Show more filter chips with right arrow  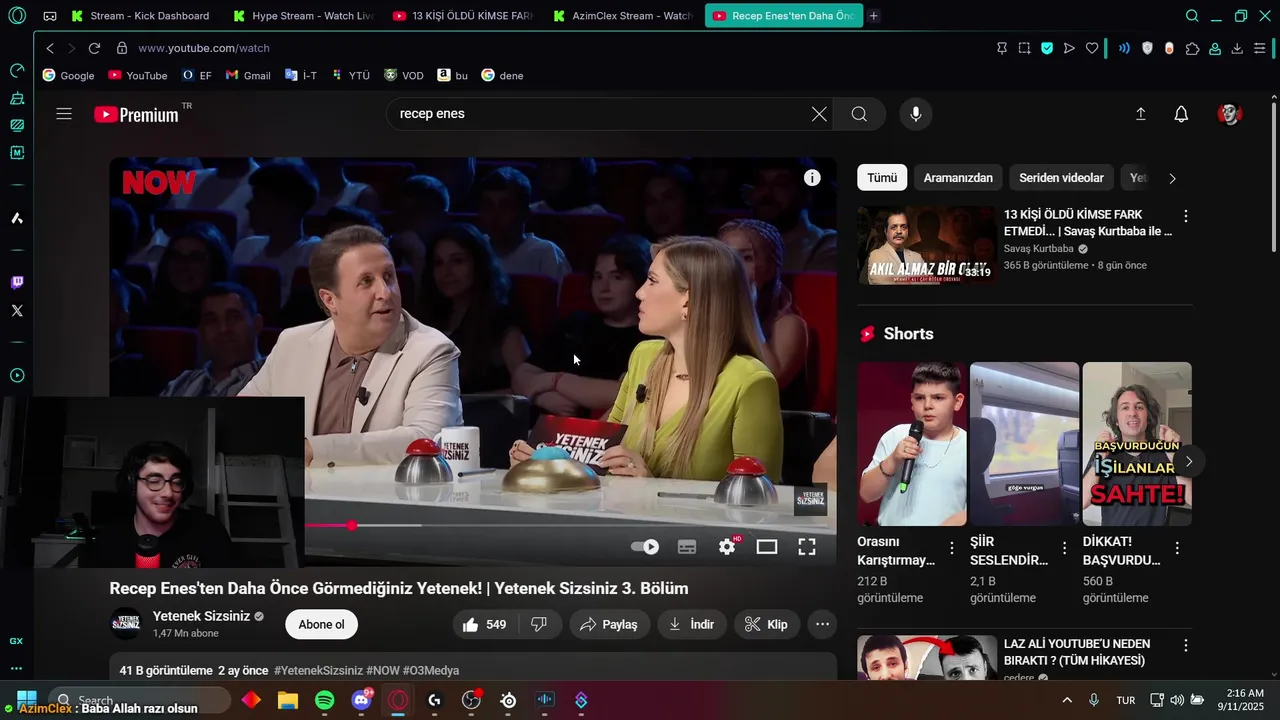point(1172,178)
